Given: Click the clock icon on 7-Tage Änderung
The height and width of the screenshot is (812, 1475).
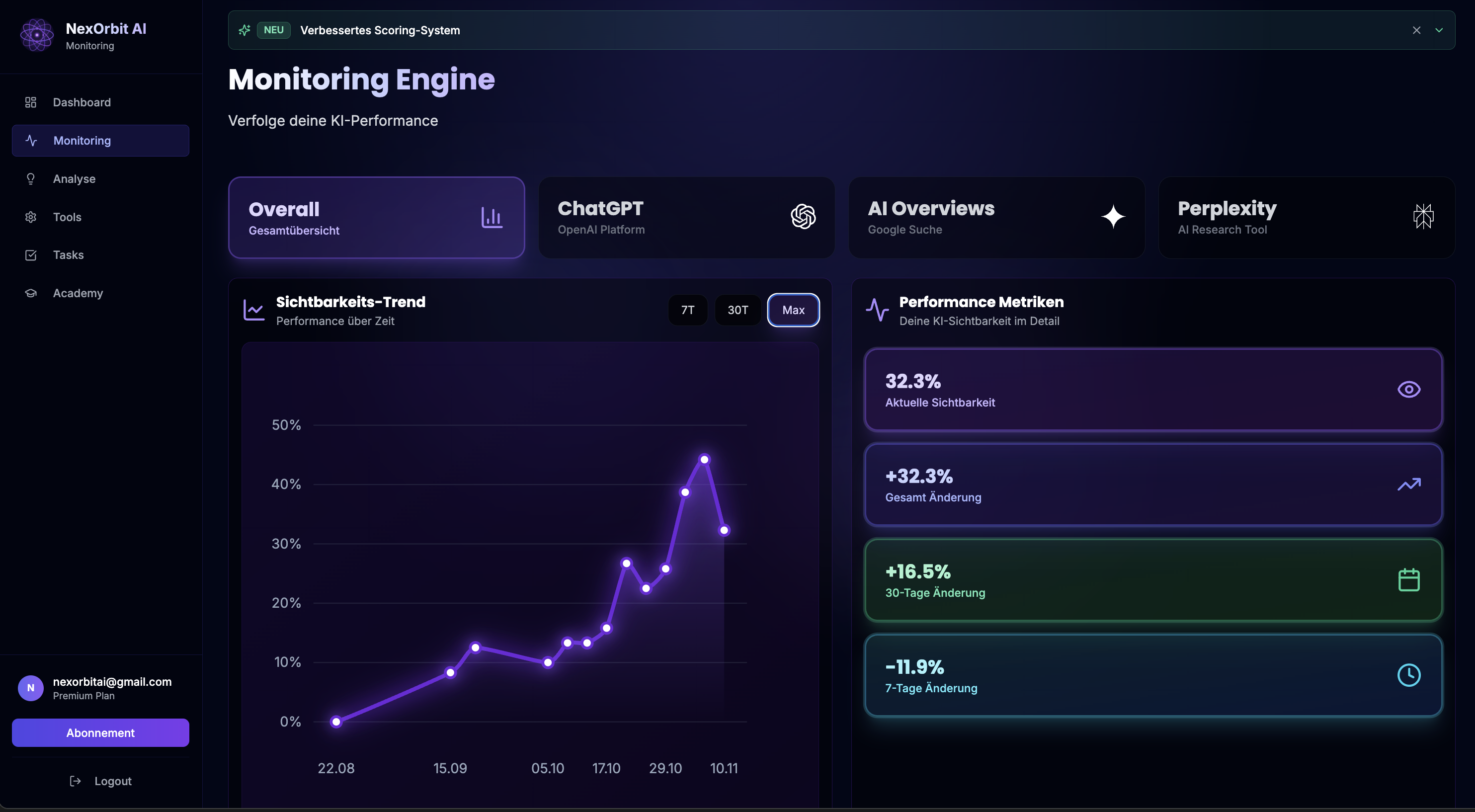Looking at the screenshot, I should click(1408, 675).
